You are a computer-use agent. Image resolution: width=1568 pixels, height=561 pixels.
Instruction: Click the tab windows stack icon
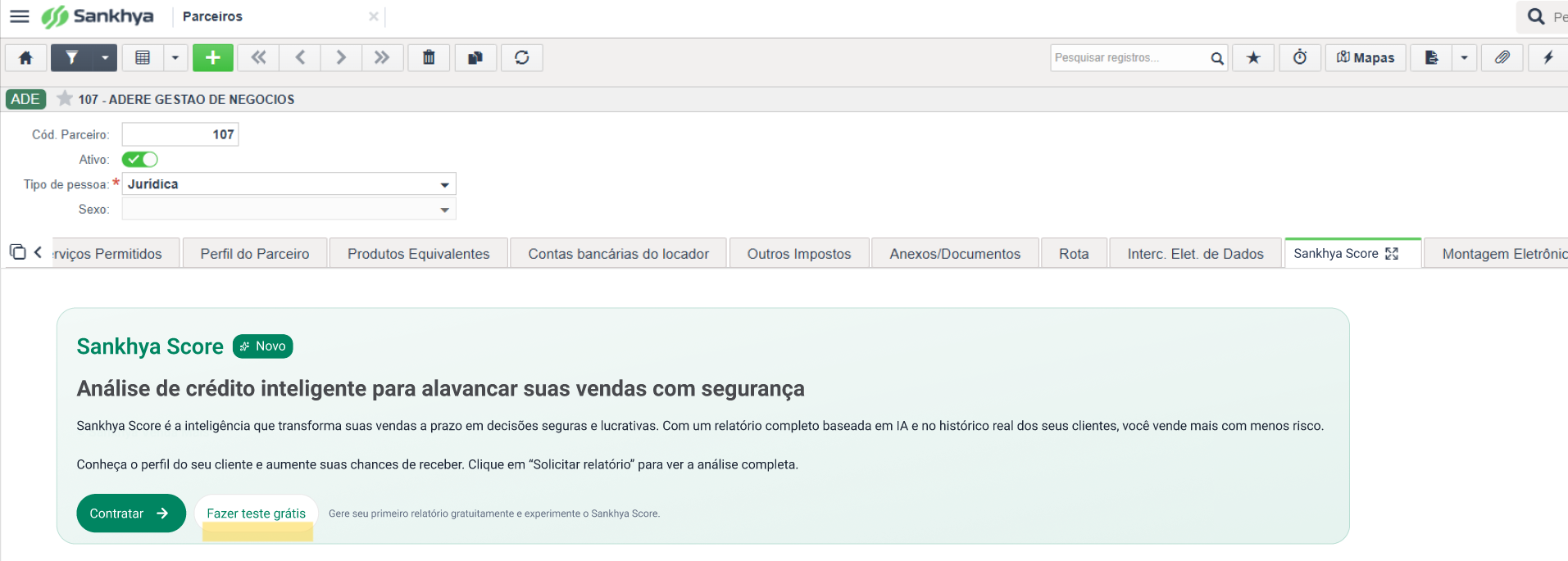click(x=17, y=252)
